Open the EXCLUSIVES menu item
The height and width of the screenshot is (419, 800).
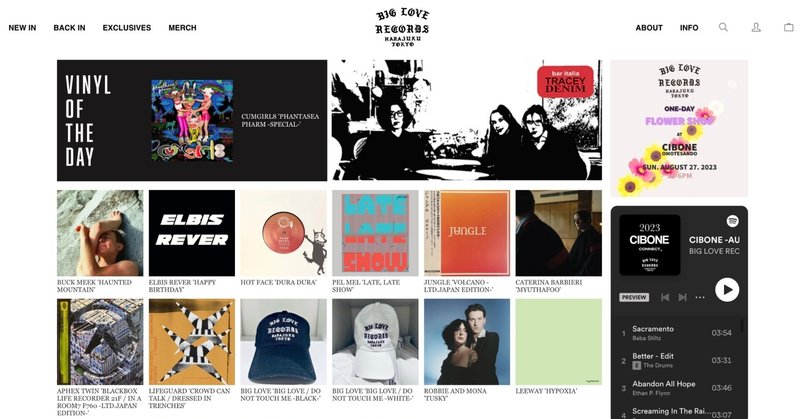[x=127, y=28]
